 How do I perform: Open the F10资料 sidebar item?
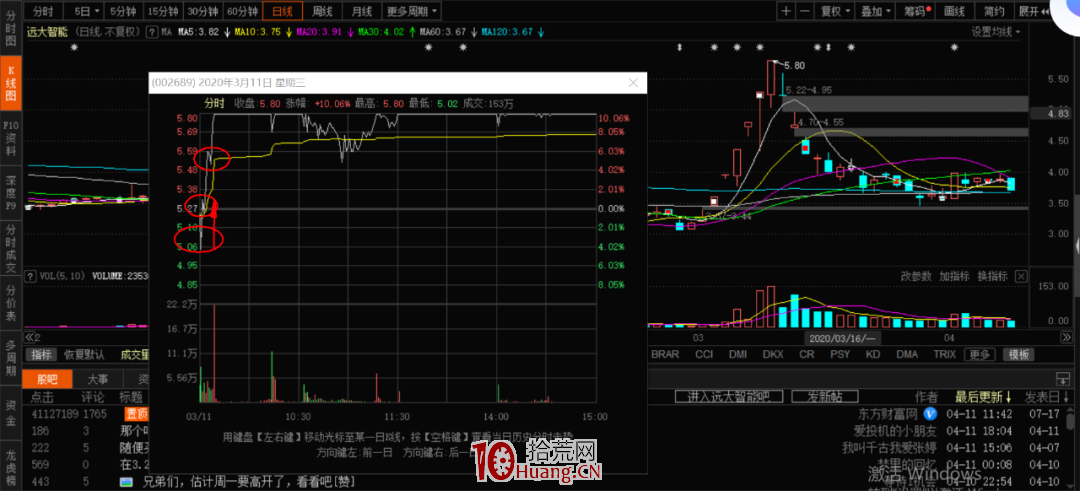pyautogui.click(x=10, y=138)
